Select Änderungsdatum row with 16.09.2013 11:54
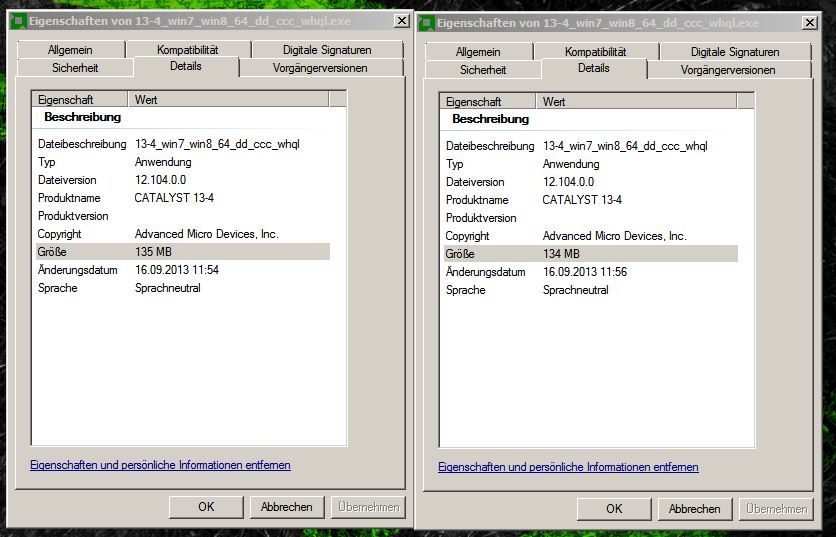836x537 pixels. [183, 270]
